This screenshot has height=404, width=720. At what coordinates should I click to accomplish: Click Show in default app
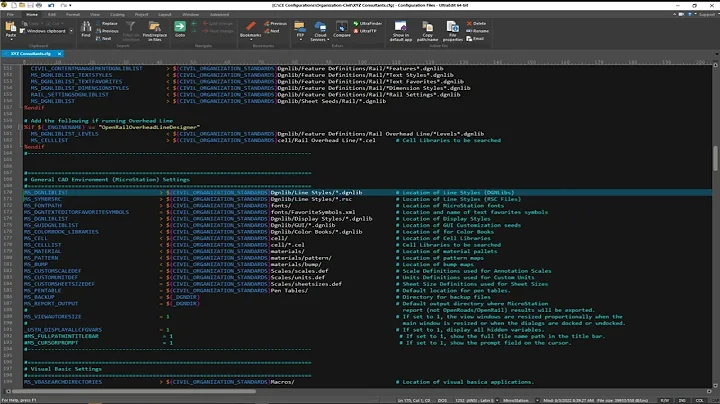[400, 30]
